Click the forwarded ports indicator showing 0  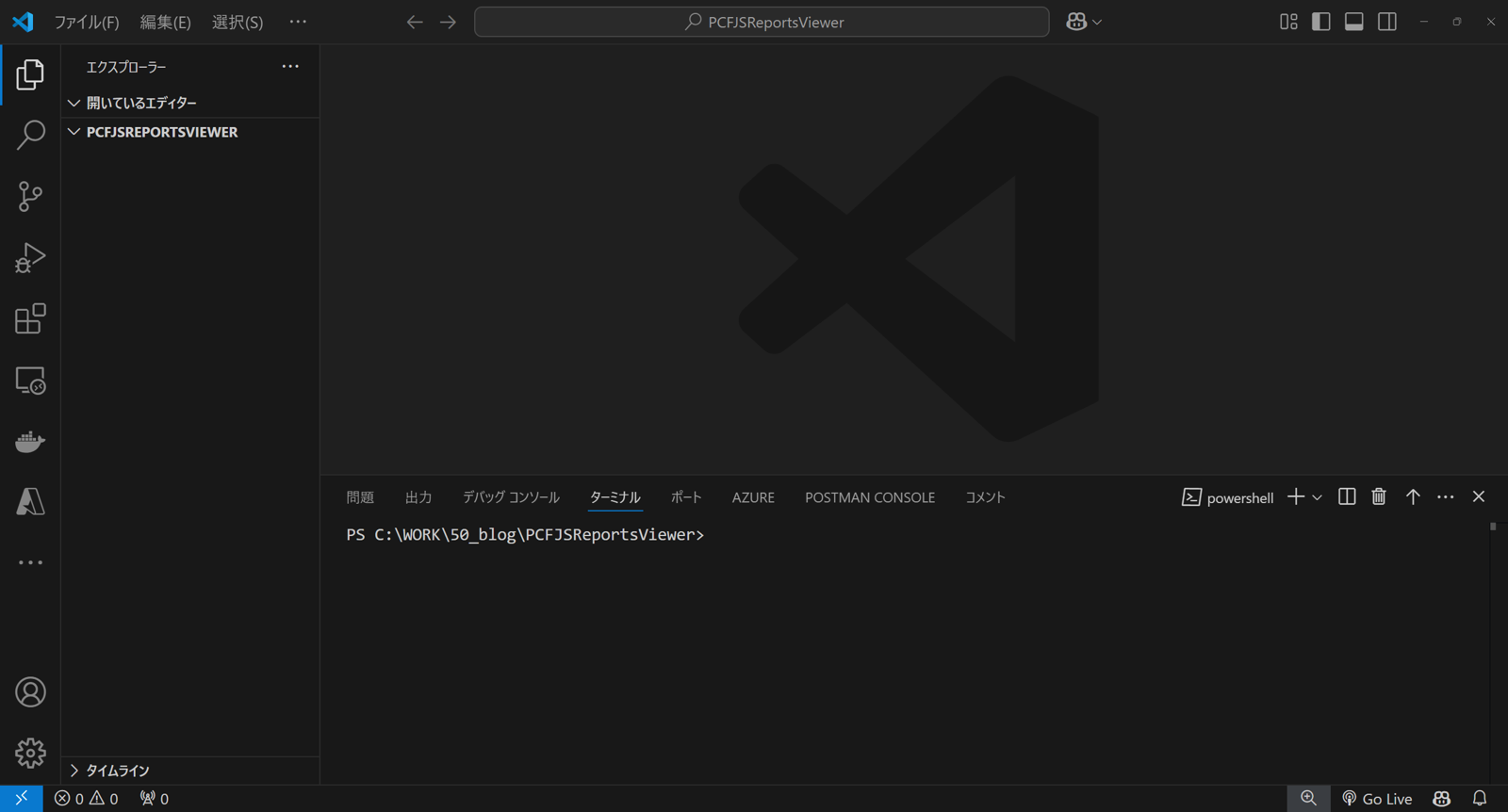click(155, 799)
